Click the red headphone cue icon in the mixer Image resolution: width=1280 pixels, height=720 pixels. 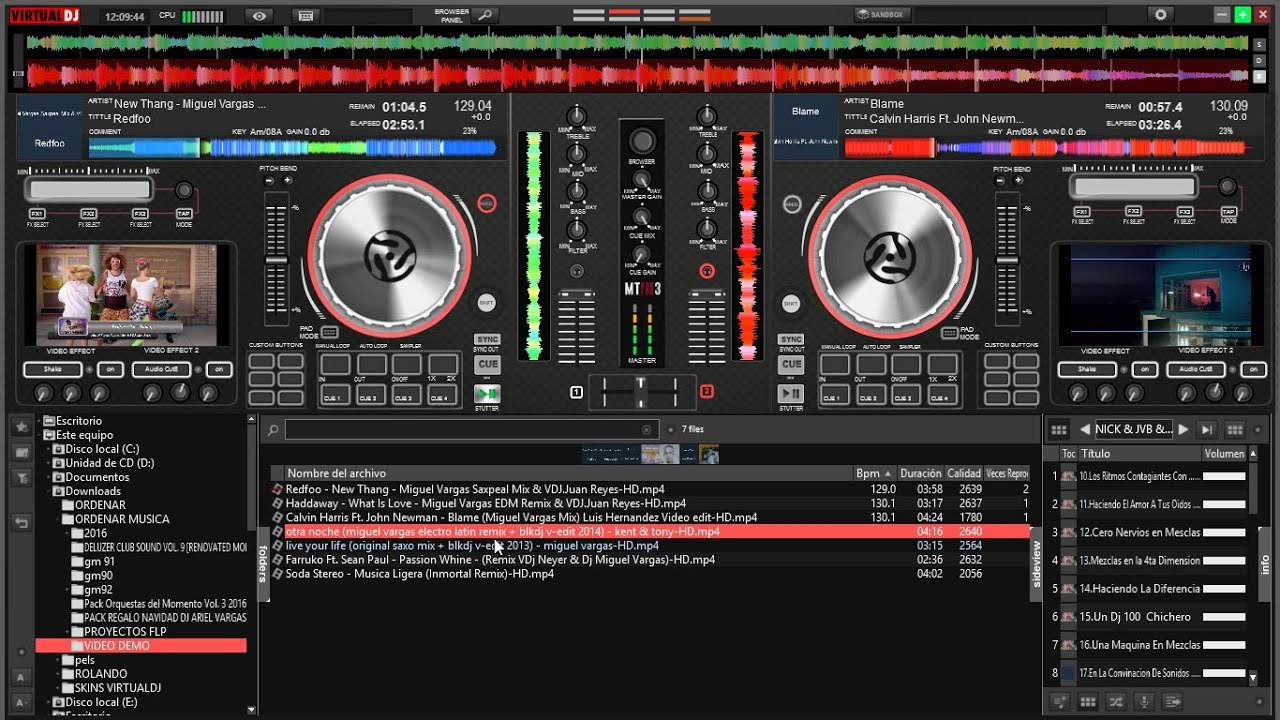coord(707,271)
